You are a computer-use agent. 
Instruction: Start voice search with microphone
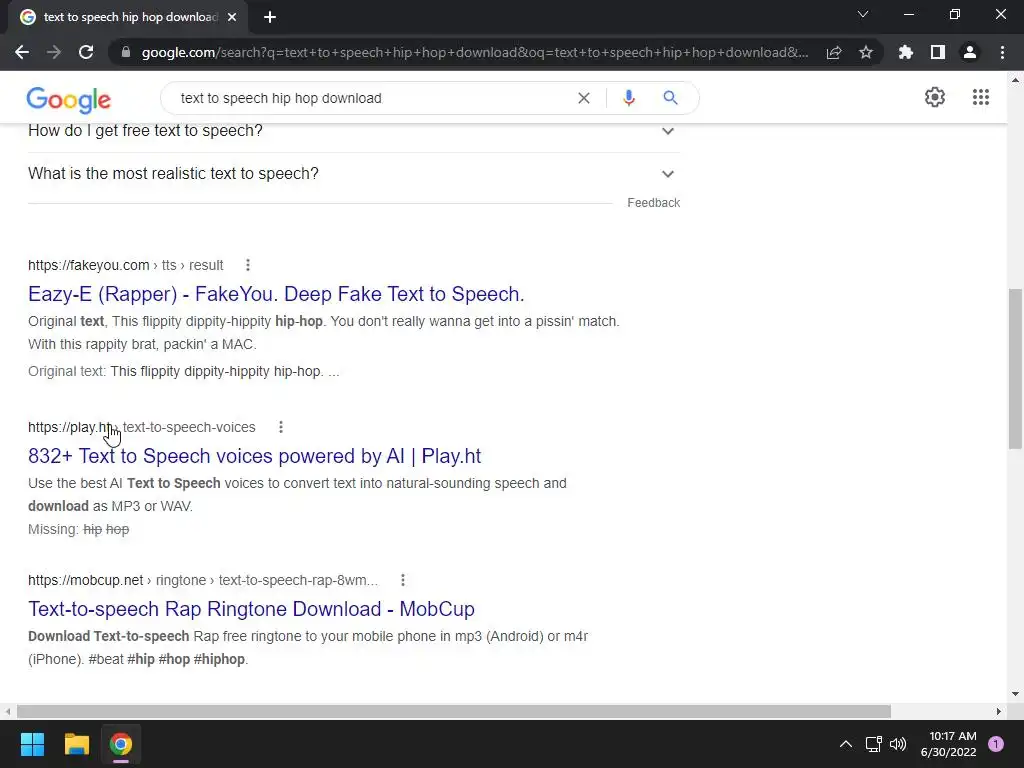(x=629, y=98)
